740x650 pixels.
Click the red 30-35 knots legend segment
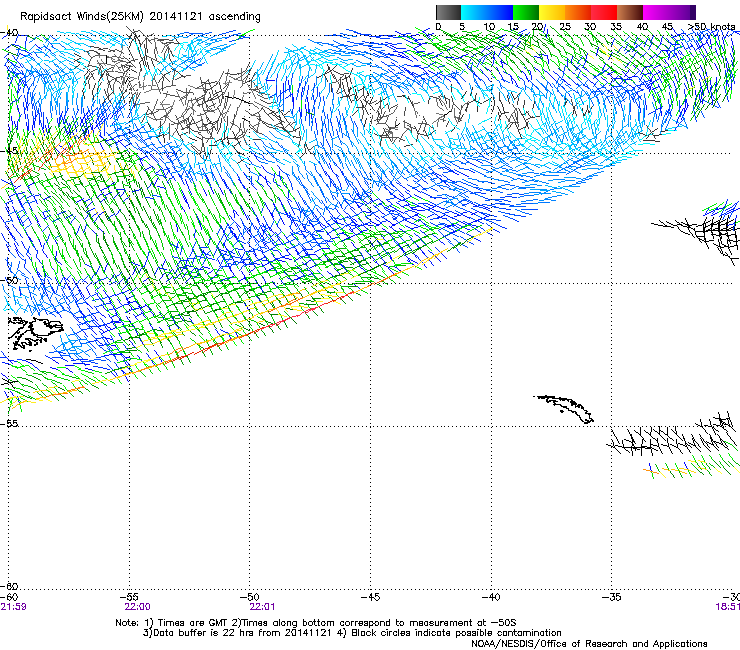pos(604,12)
